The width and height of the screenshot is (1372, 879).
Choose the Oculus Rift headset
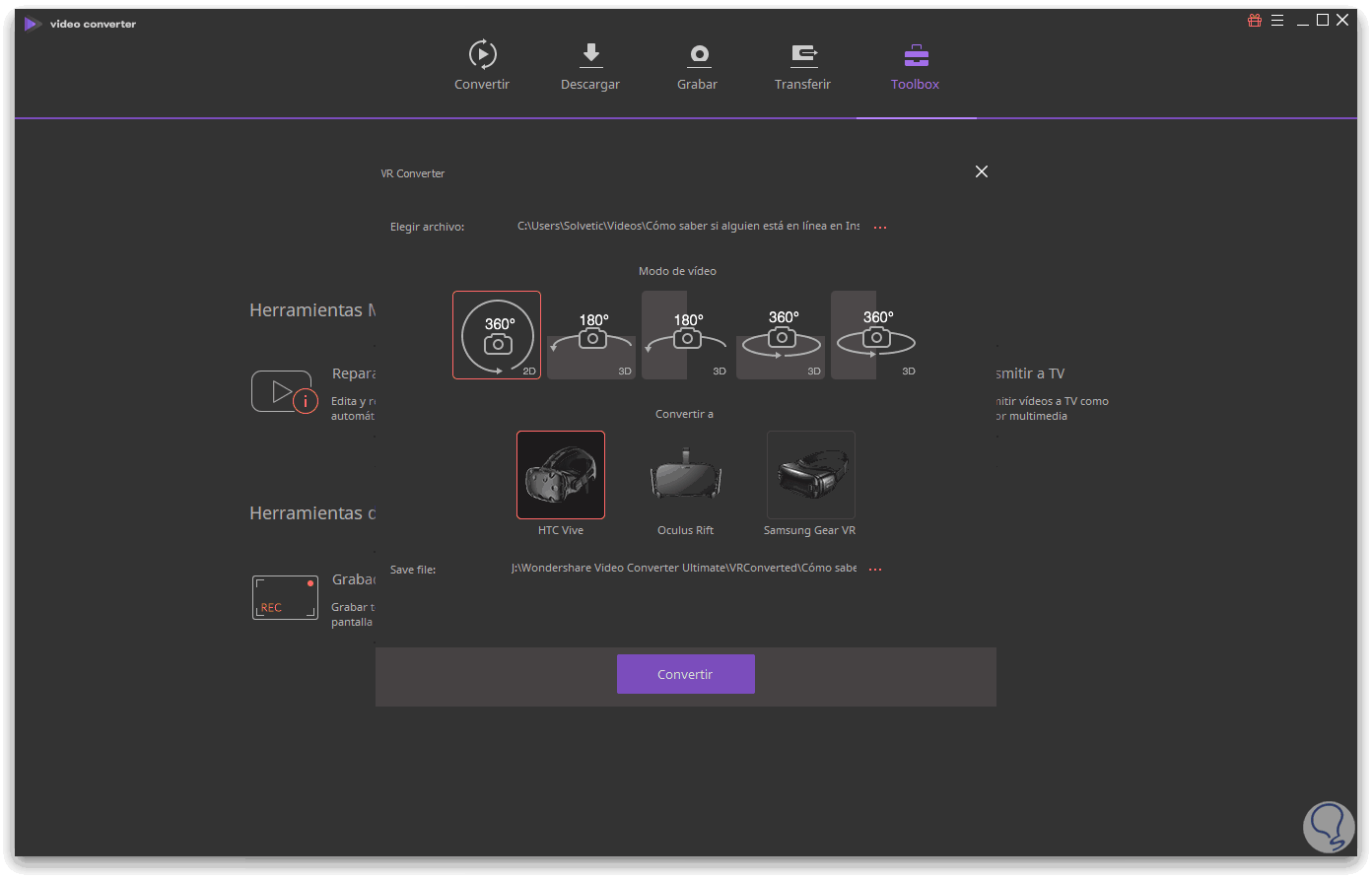point(686,475)
